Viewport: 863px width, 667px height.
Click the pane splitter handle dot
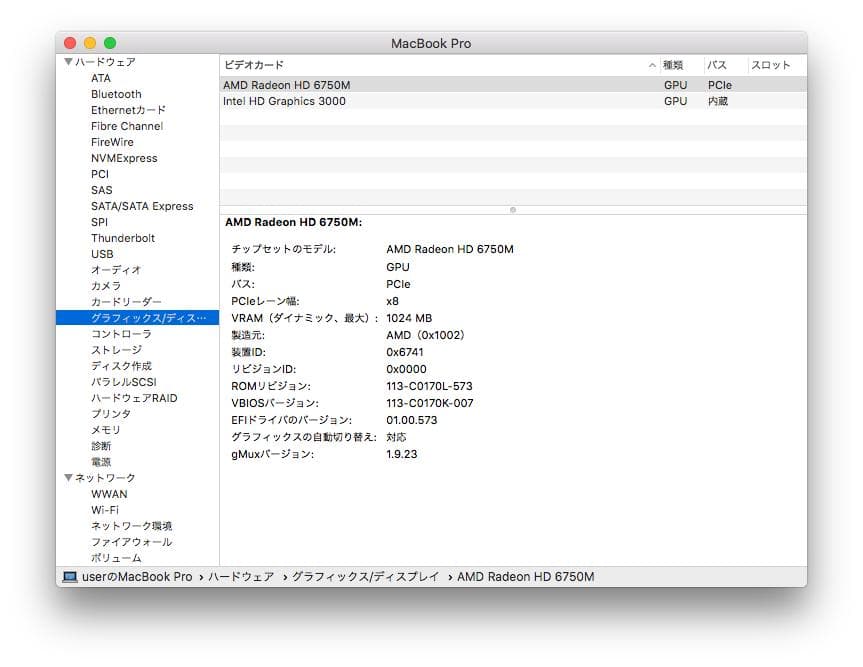tap(513, 210)
